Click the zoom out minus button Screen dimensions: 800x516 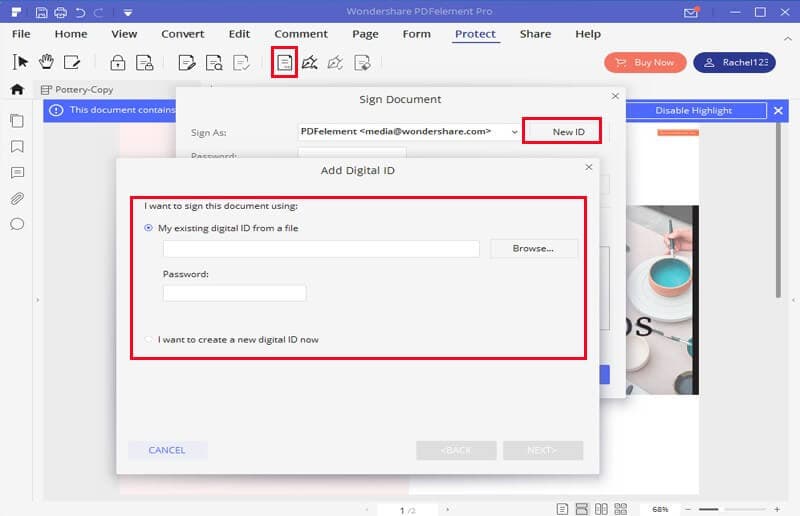tap(687, 509)
